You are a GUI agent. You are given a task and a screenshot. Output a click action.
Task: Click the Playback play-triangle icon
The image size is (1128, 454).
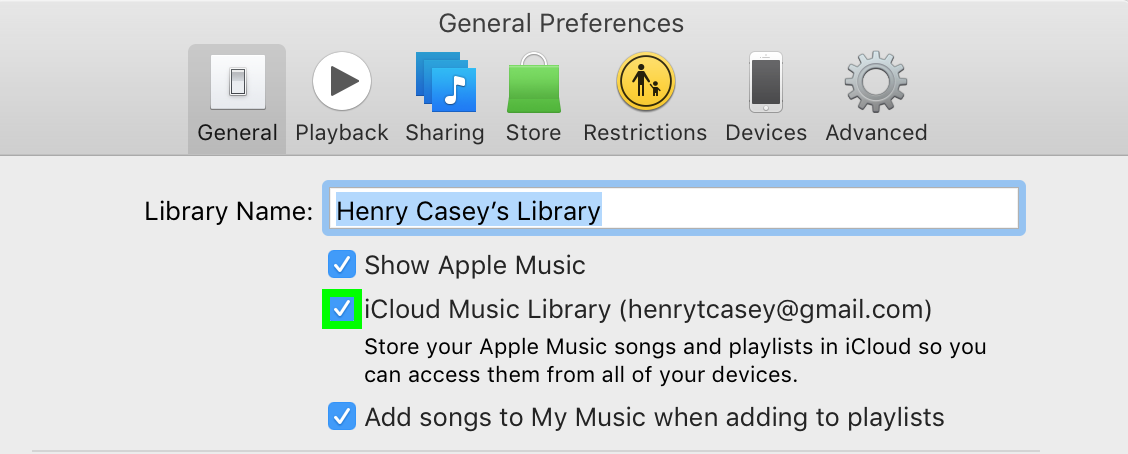click(342, 82)
